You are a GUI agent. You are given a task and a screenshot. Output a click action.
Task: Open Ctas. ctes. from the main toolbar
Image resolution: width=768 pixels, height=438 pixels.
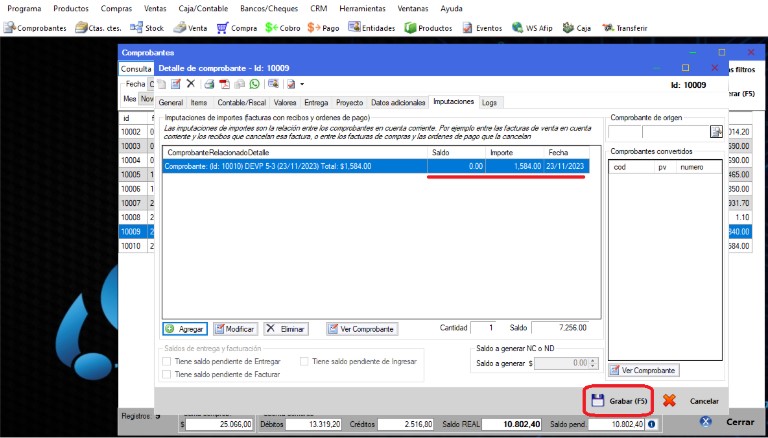click(x=98, y=28)
